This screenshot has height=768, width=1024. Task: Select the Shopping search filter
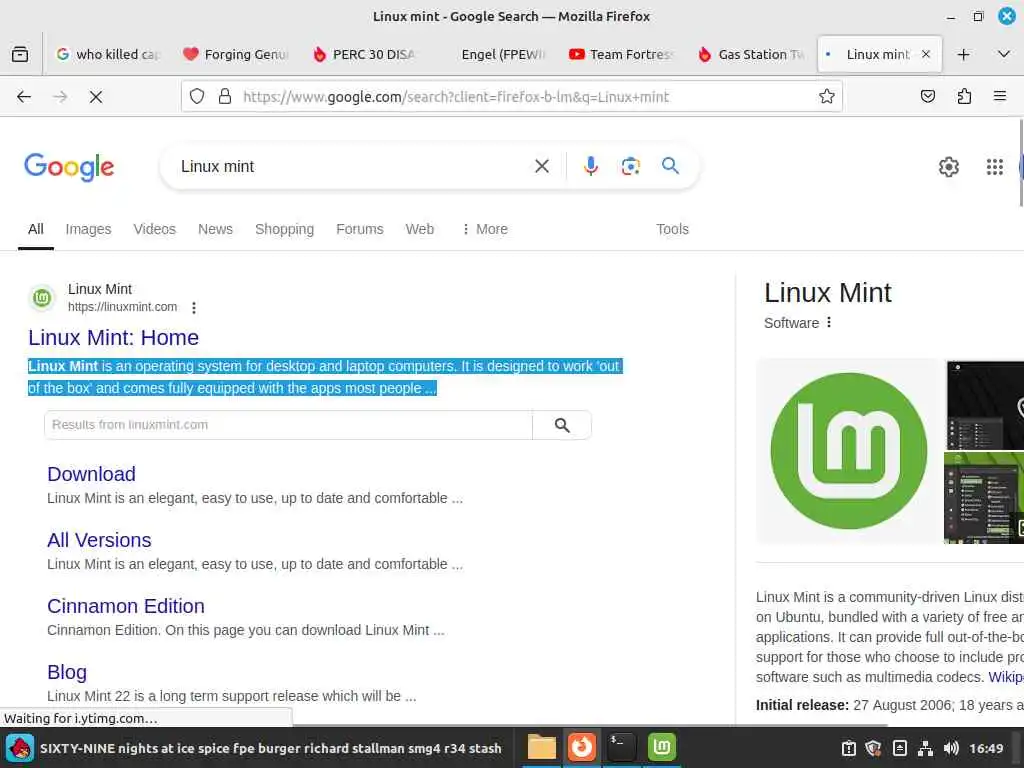point(284,229)
